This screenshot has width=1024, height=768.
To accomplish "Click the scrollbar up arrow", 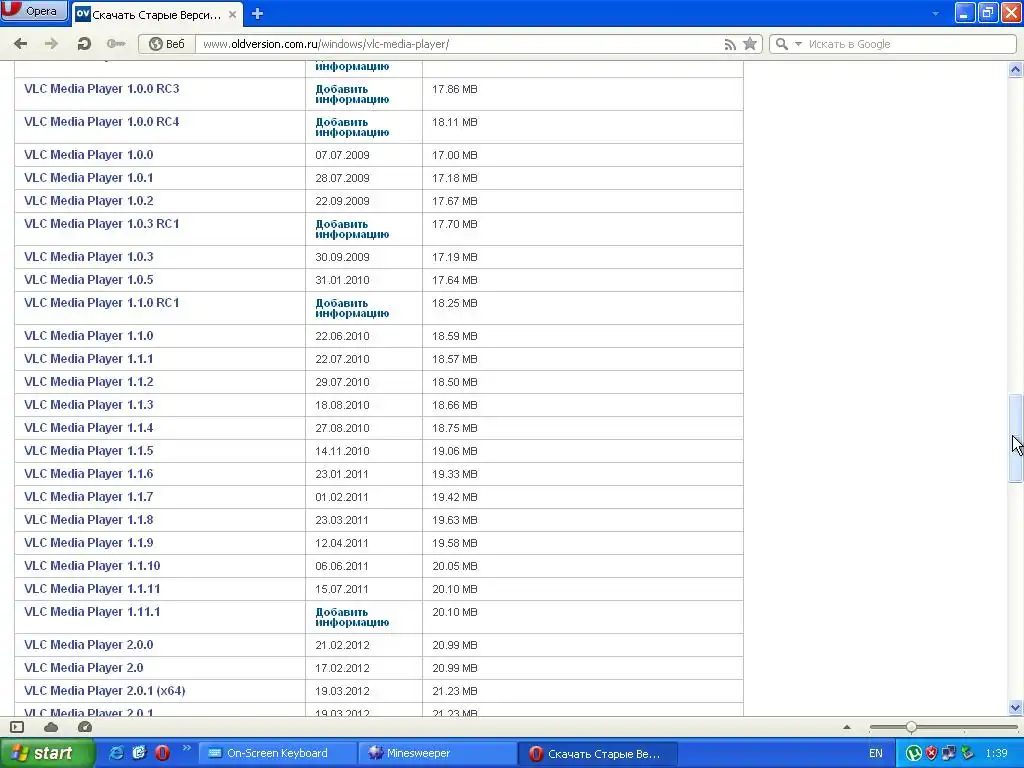I will coord(1016,69).
